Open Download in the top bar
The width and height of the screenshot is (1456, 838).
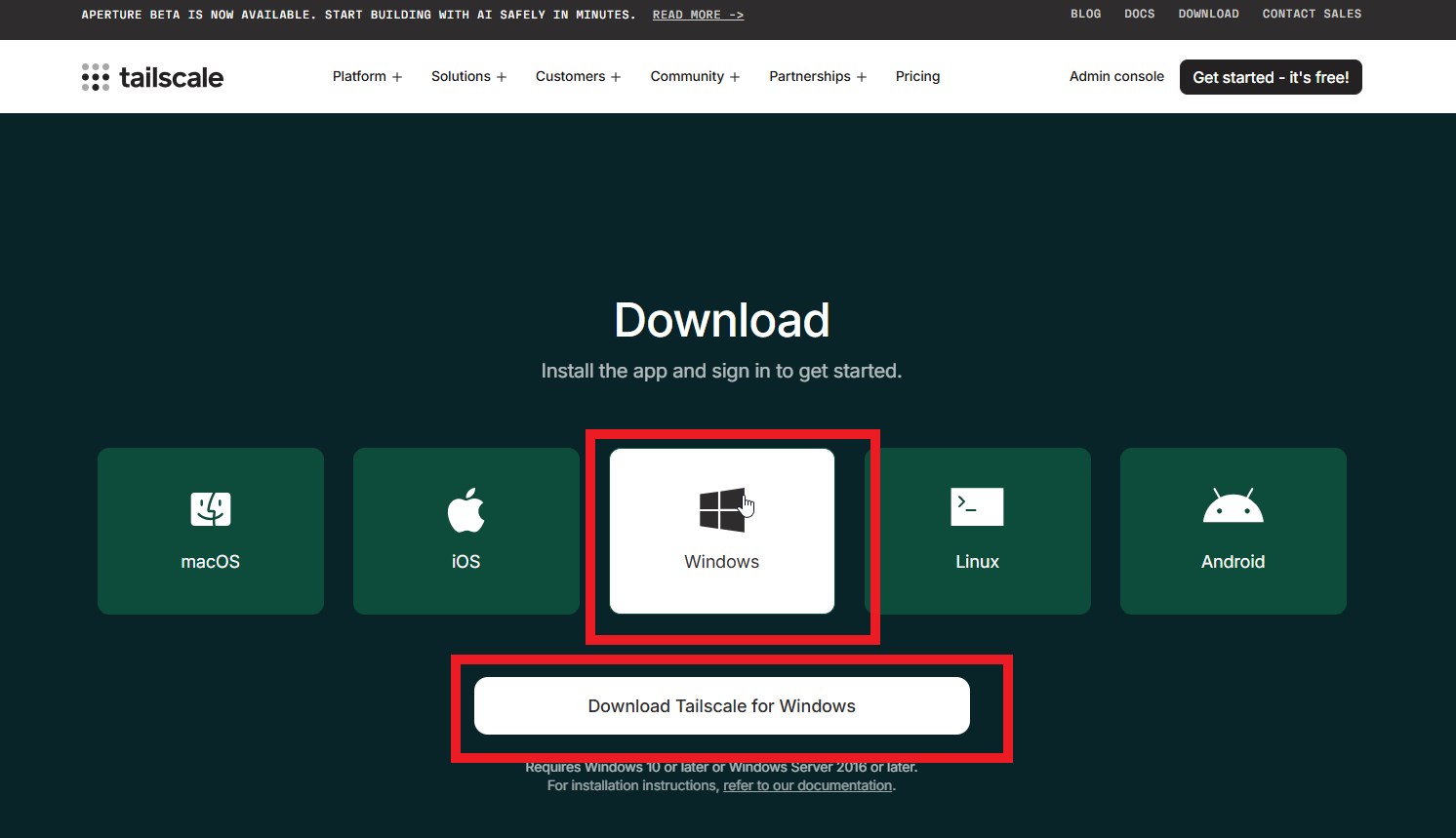coord(1208,14)
